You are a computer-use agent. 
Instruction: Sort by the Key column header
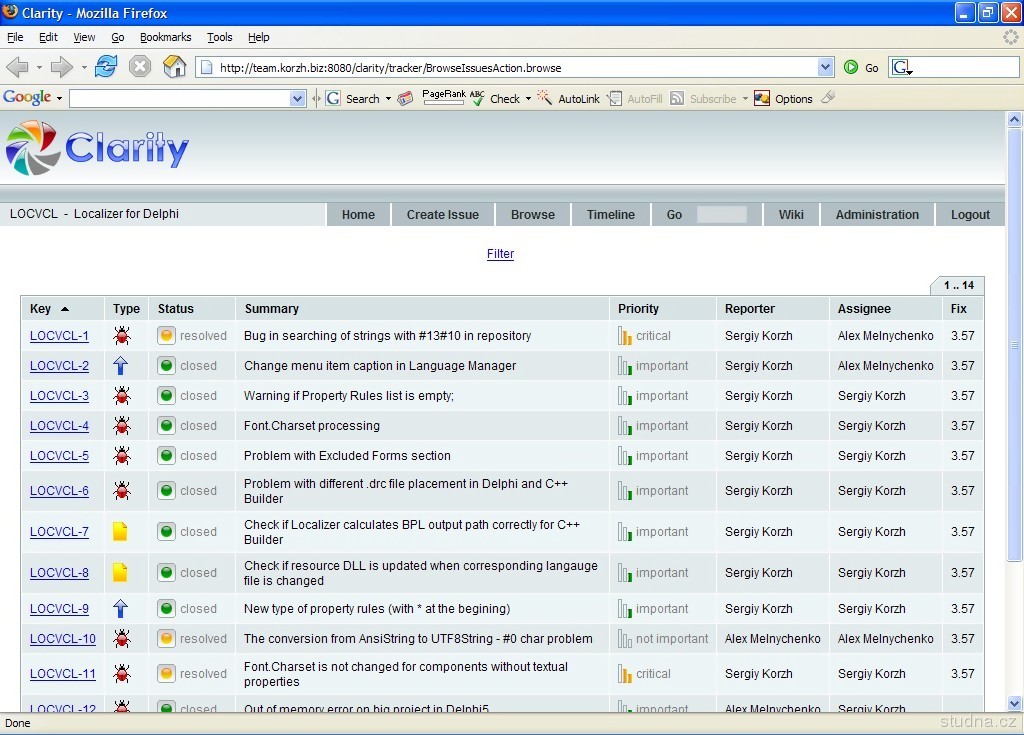point(41,309)
